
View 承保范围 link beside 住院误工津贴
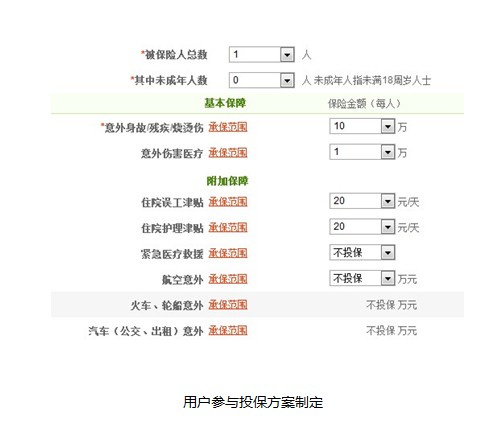228,202
